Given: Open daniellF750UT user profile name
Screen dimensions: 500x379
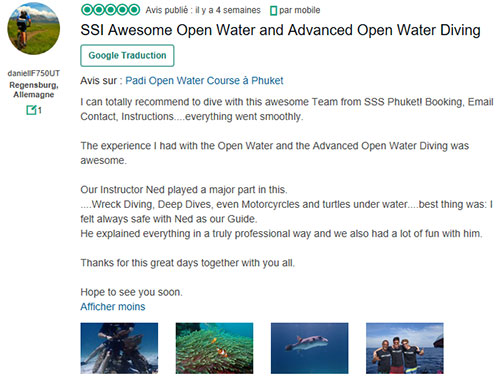Looking at the screenshot, I should (x=34, y=73).
